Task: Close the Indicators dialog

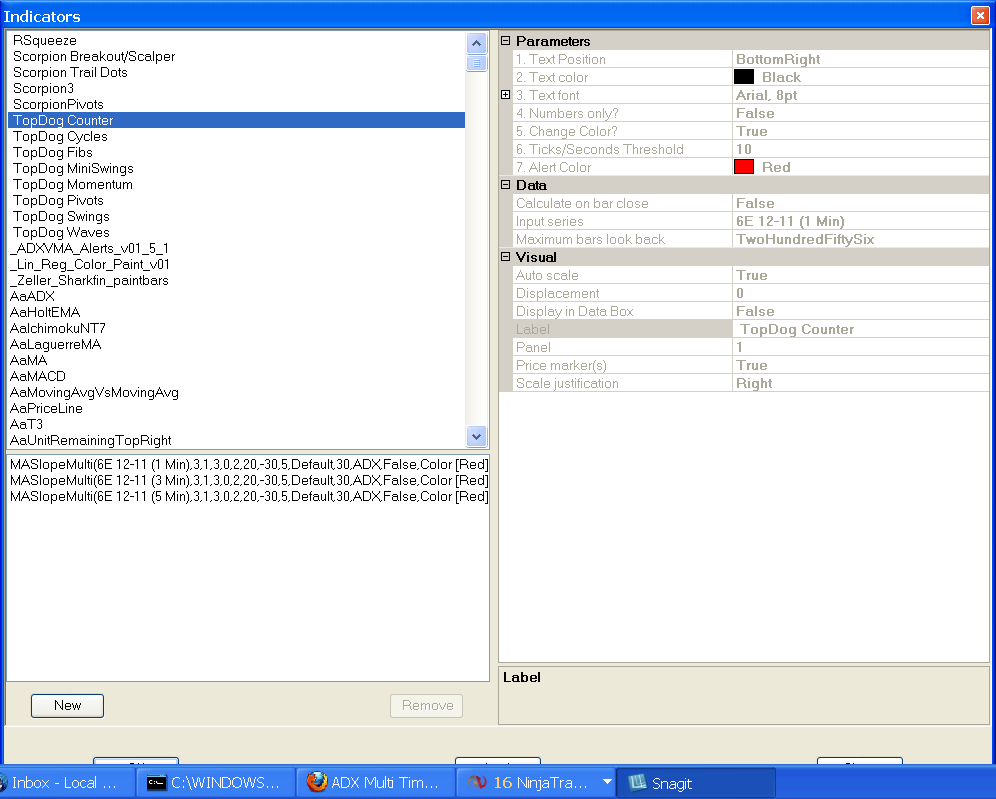Action: (980, 15)
